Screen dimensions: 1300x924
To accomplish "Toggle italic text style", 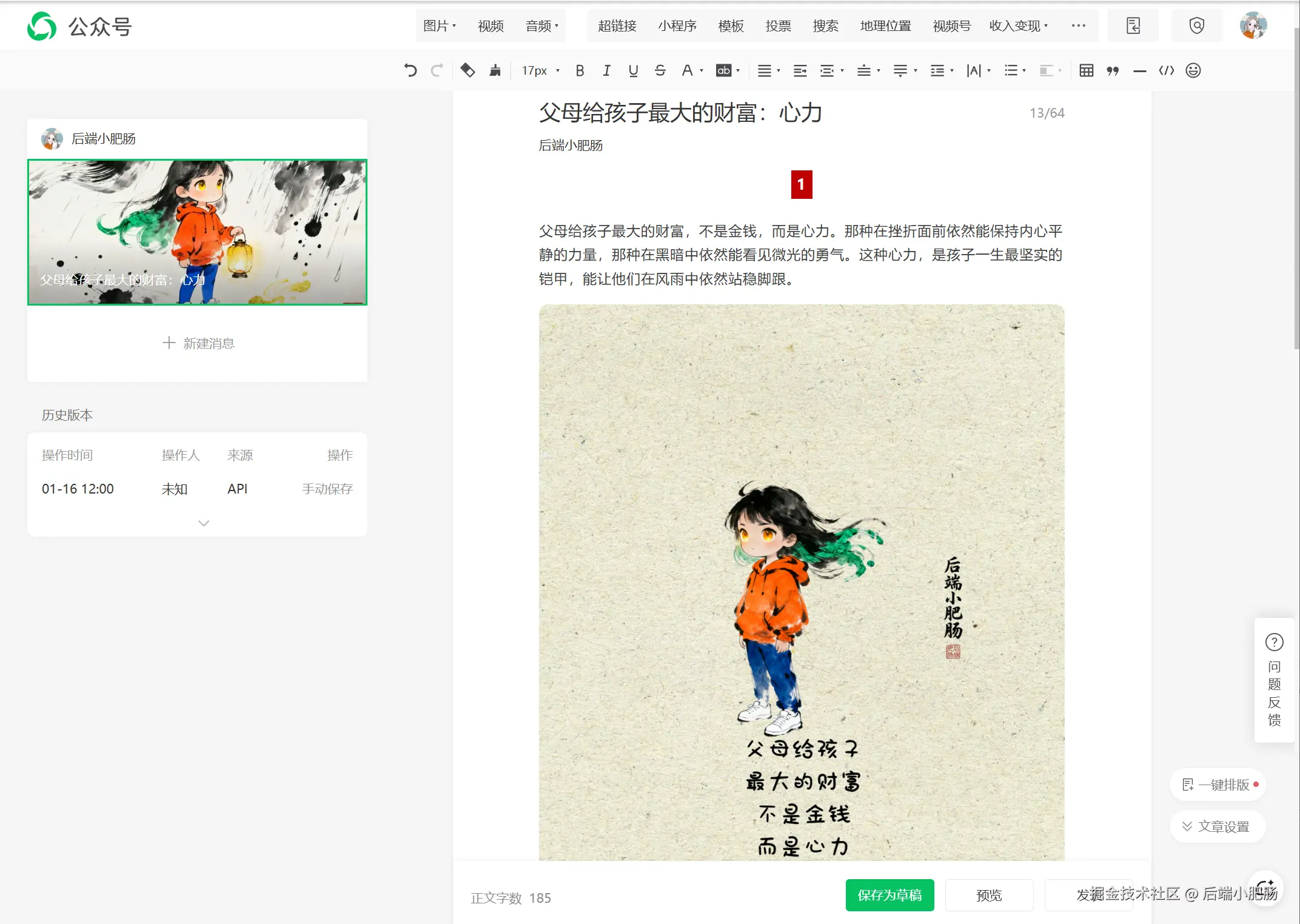I will [x=606, y=70].
